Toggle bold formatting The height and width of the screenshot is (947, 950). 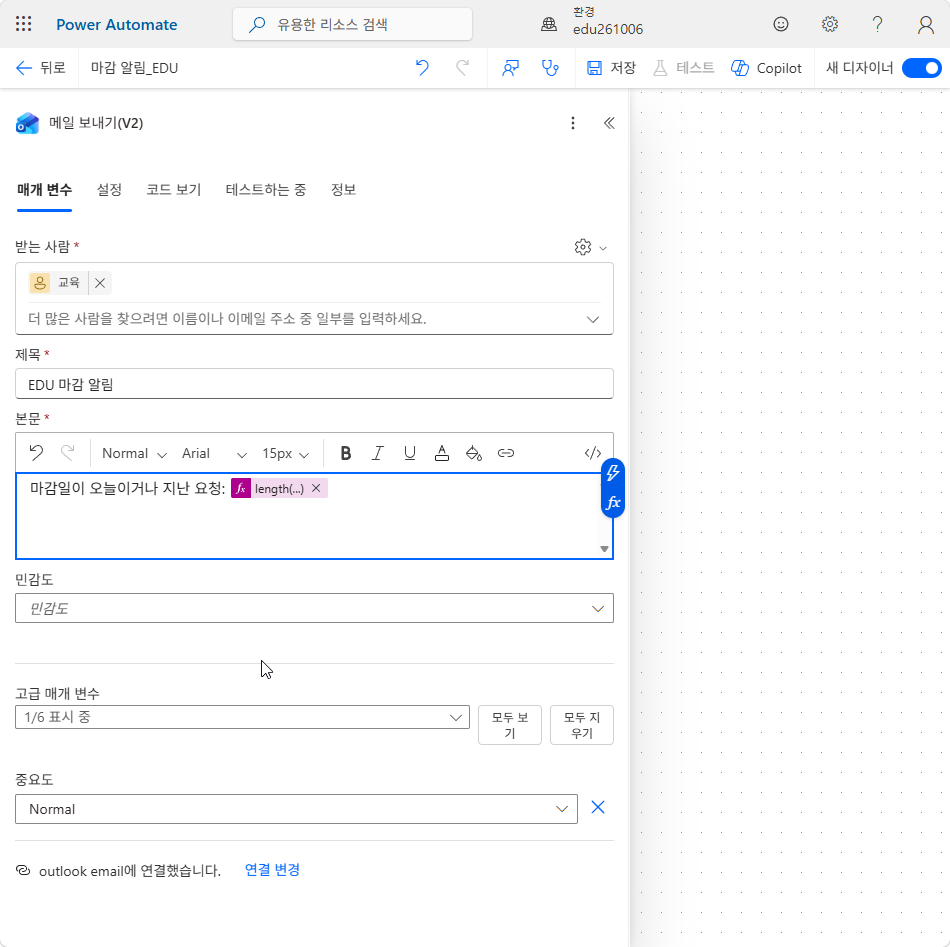click(x=345, y=453)
